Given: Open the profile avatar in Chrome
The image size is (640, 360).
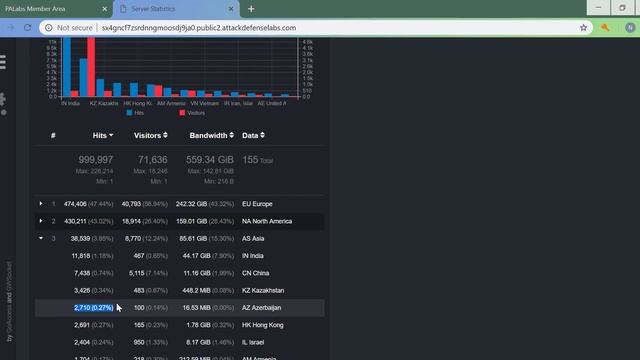Looking at the screenshot, I should (630, 28).
